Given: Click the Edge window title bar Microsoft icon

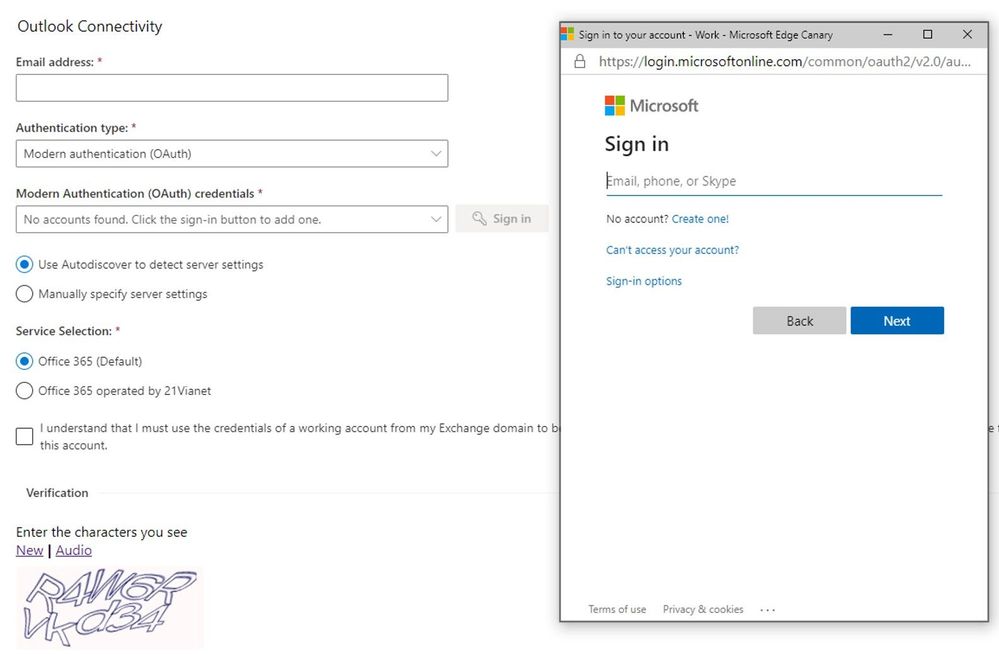Looking at the screenshot, I should click(567, 34).
